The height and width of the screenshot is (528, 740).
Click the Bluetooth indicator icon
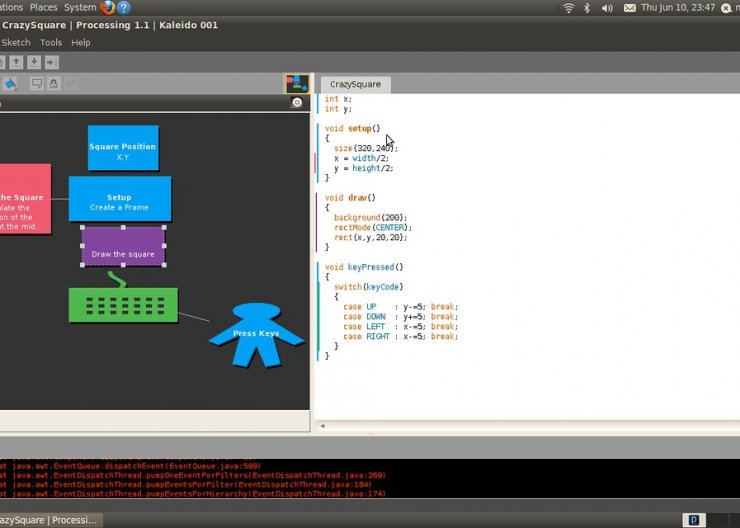587,8
